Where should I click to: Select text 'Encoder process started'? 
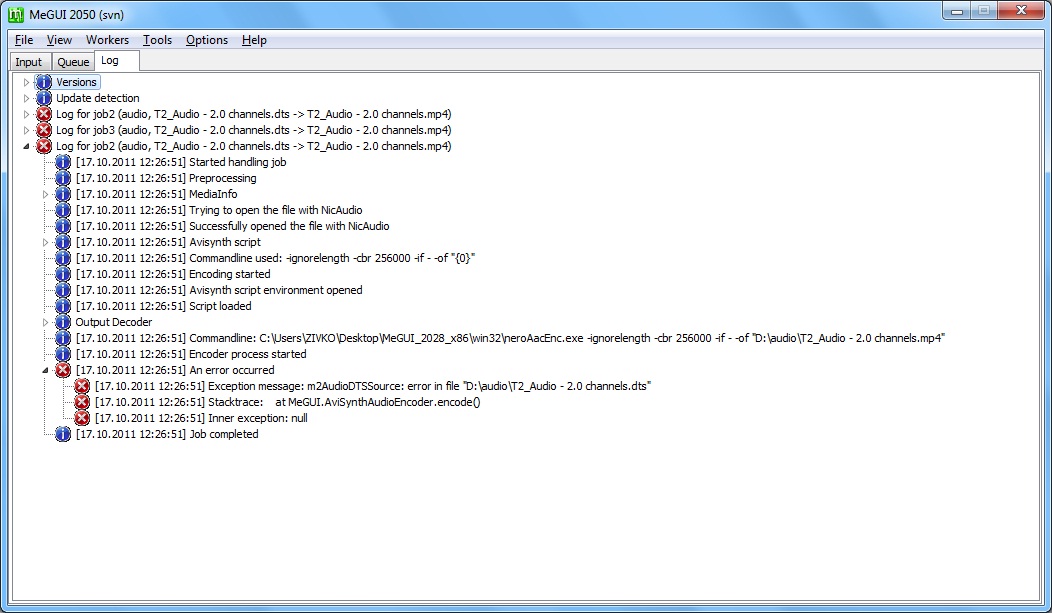click(x=248, y=354)
